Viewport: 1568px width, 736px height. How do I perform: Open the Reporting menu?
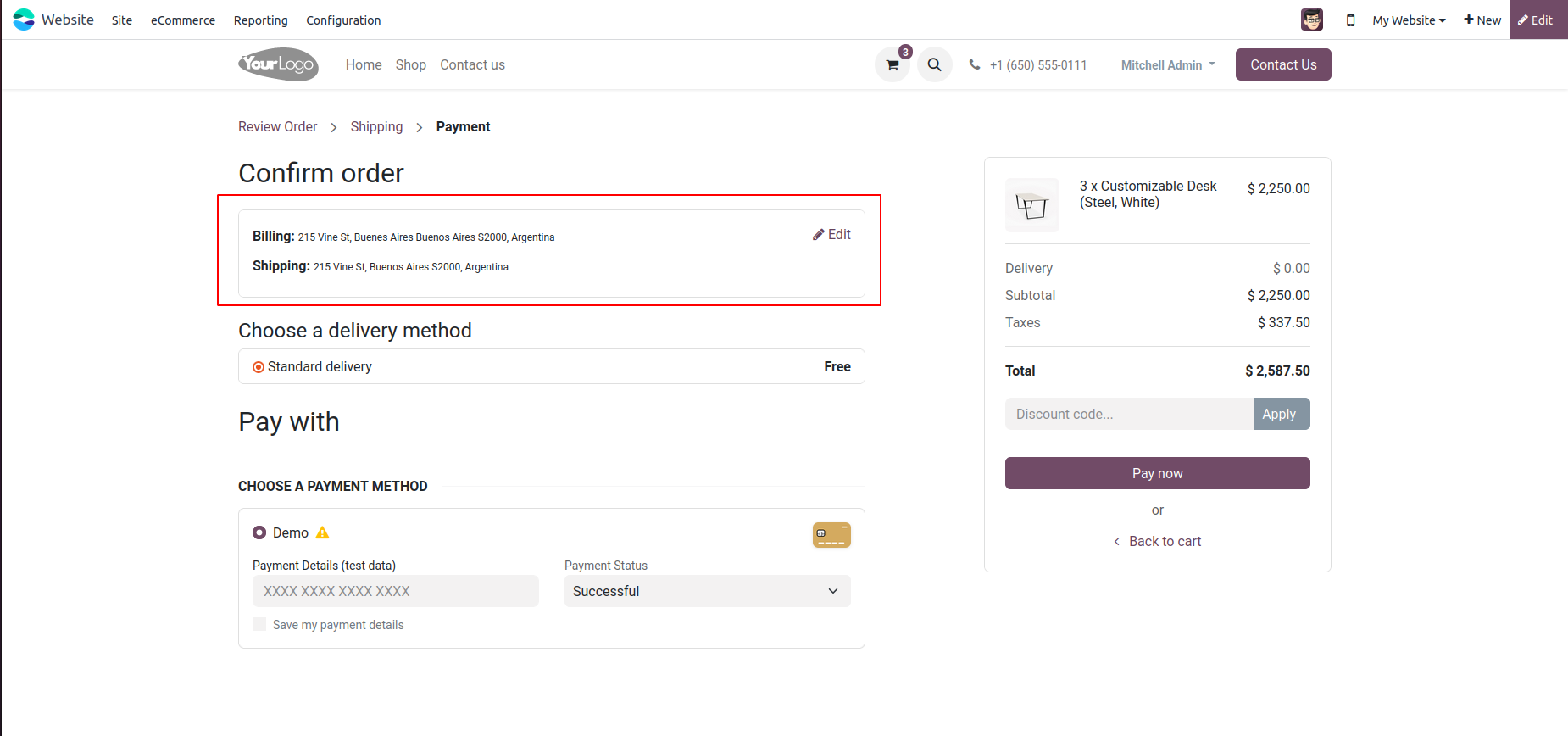coord(261,20)
